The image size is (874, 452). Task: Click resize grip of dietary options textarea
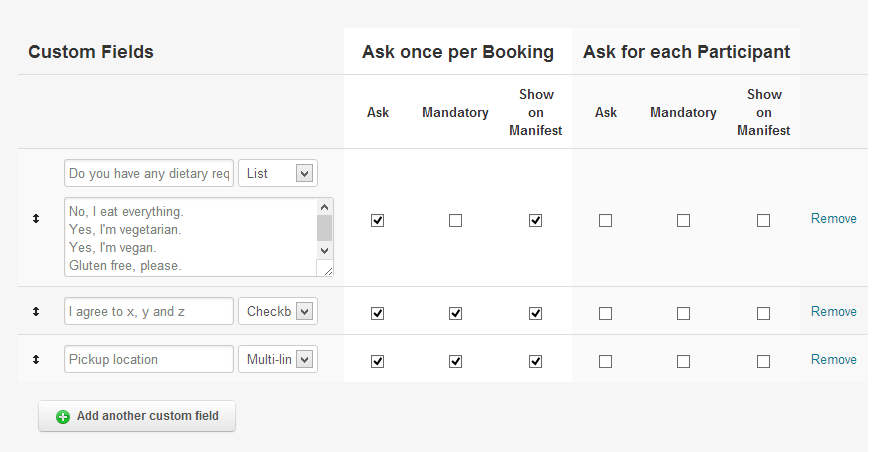[326, 269]
